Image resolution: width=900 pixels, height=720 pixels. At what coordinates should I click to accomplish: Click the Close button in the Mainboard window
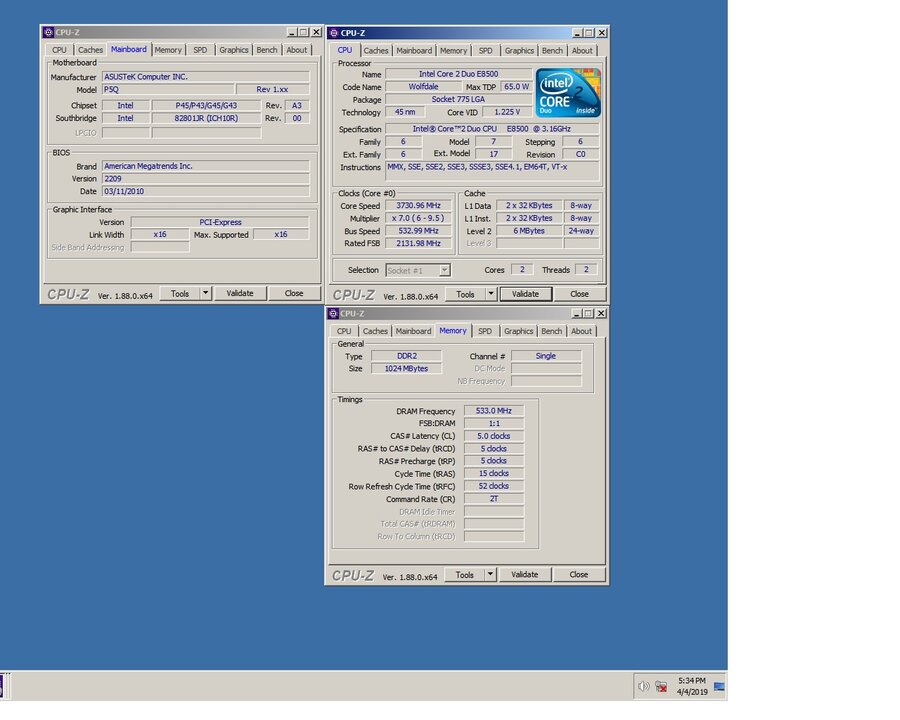[x=294, y=293]
